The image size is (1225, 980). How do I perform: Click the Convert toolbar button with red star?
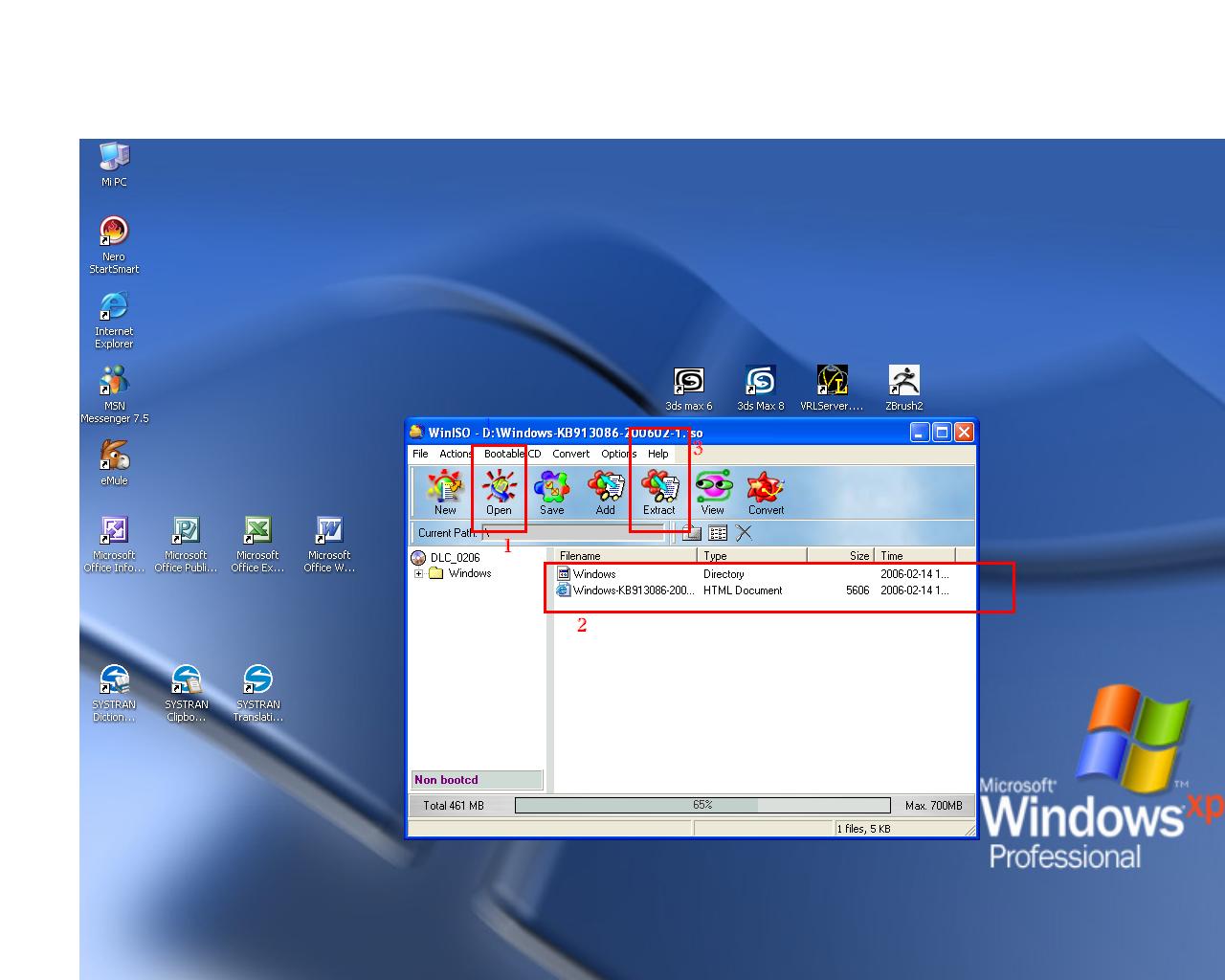(x=767, y=493)
